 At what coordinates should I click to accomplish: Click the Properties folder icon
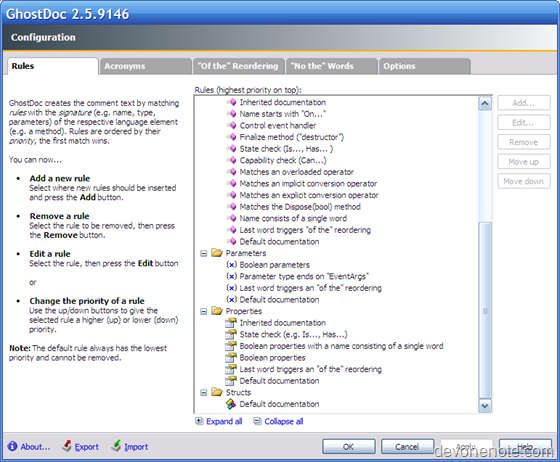click(x=217, y=311)
